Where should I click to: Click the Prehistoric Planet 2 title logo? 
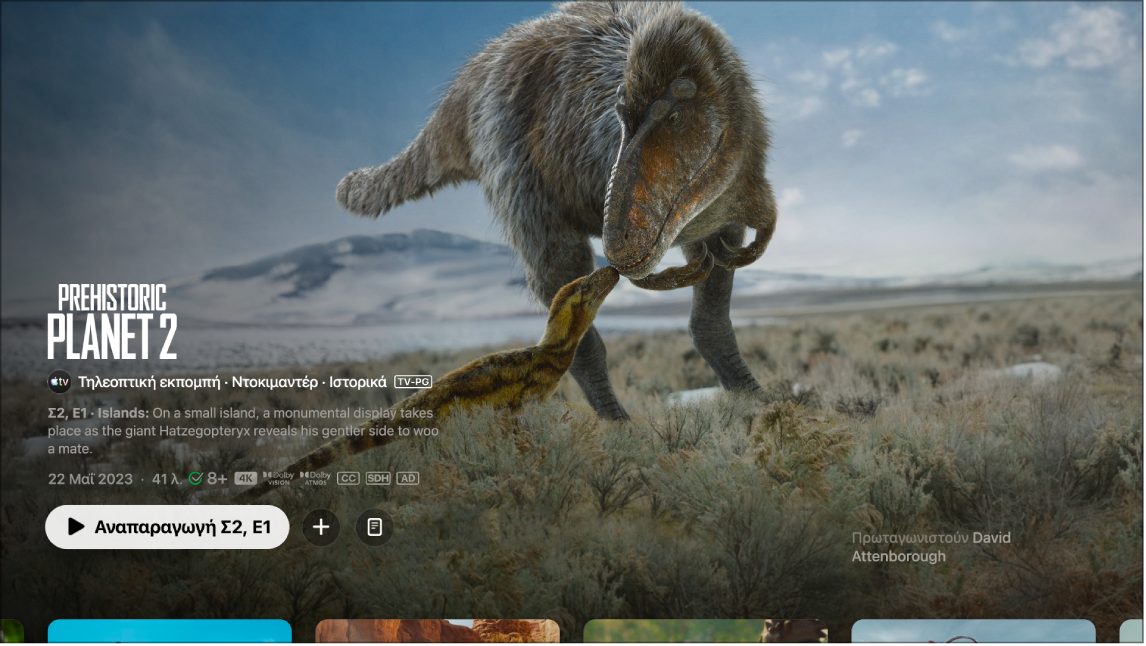coord(112,322)
